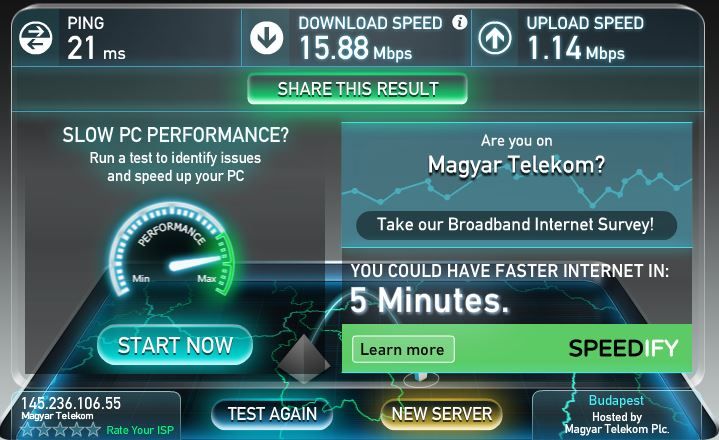This screenshot has width=719, height=440.
Task: Open the download speed info icon
Action: pos(459,22)
